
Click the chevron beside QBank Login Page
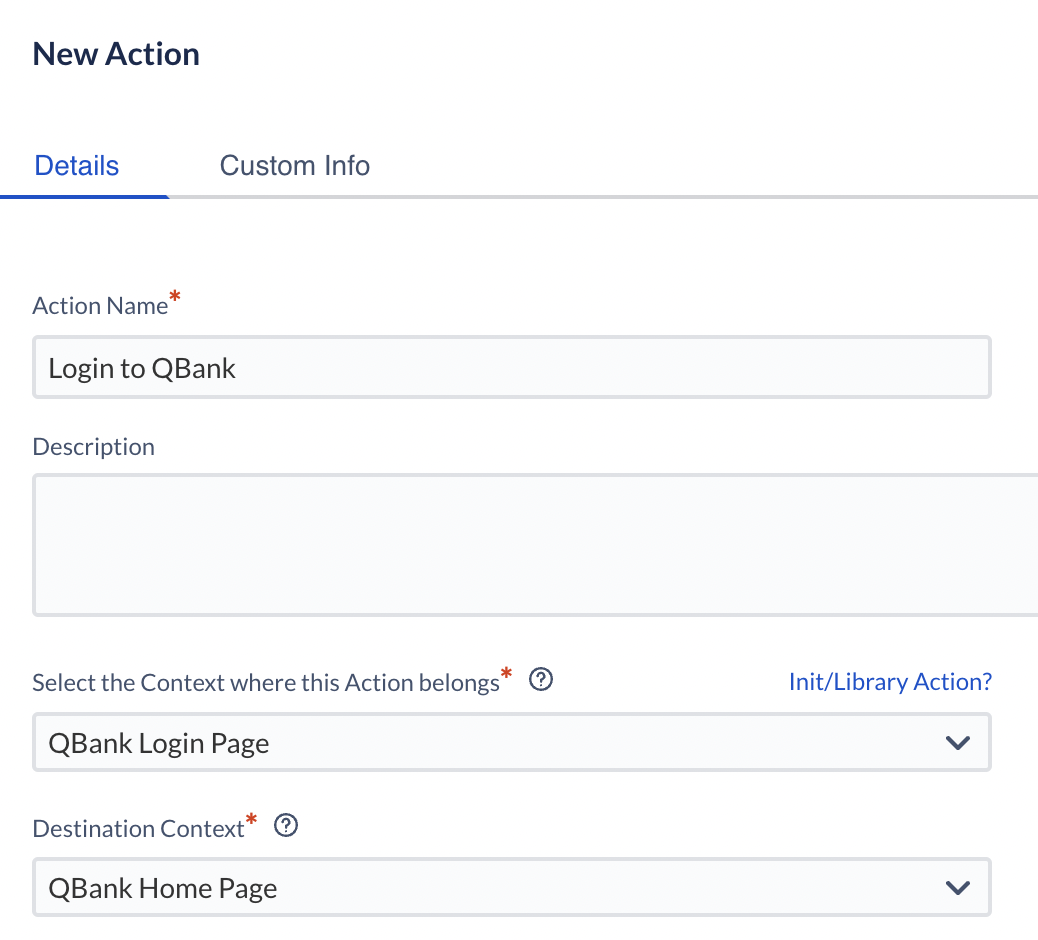(x=957, y=743)
